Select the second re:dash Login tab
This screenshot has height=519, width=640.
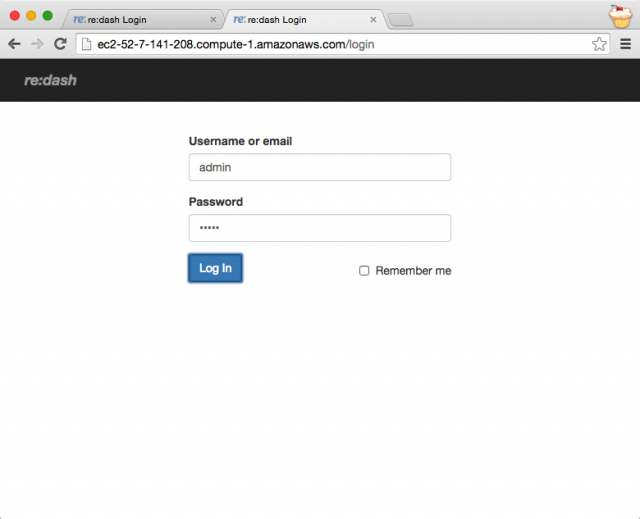[x=303, y=20]
